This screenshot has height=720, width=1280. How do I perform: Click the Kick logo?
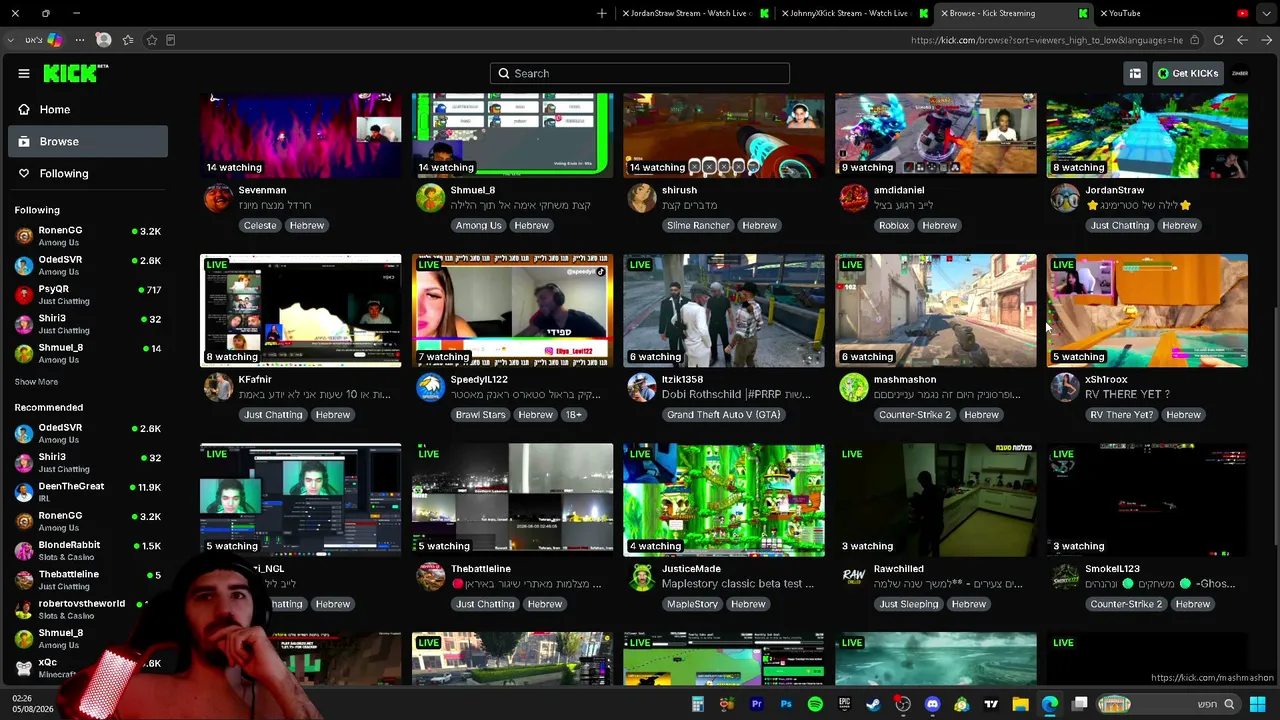[x=75, y=73]
